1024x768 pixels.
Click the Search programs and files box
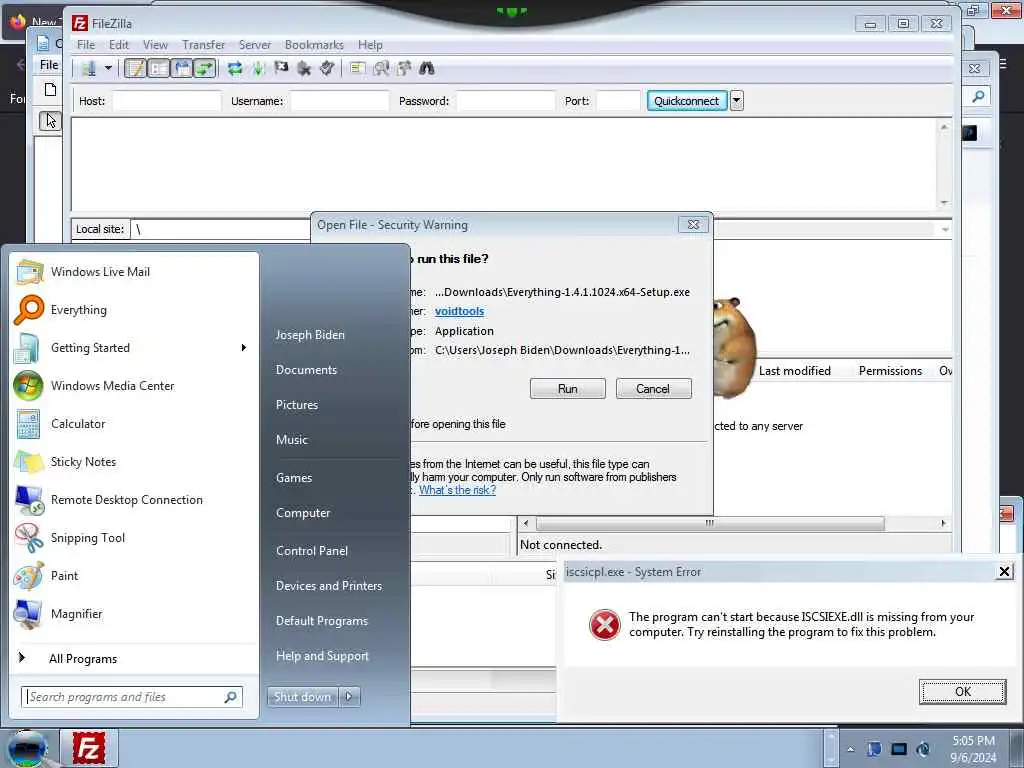click(x=131, y=697)
